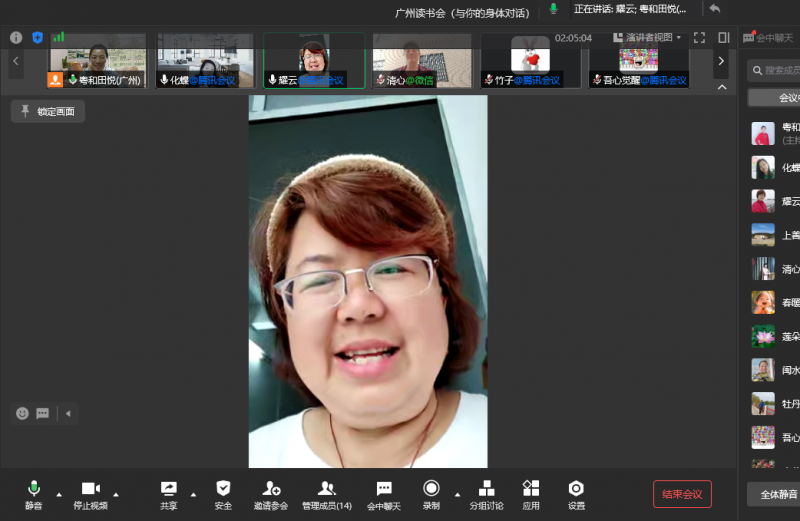
Task: Switch to the 会中聊天 tab in side panel
Action: click(x=770, y=37)
